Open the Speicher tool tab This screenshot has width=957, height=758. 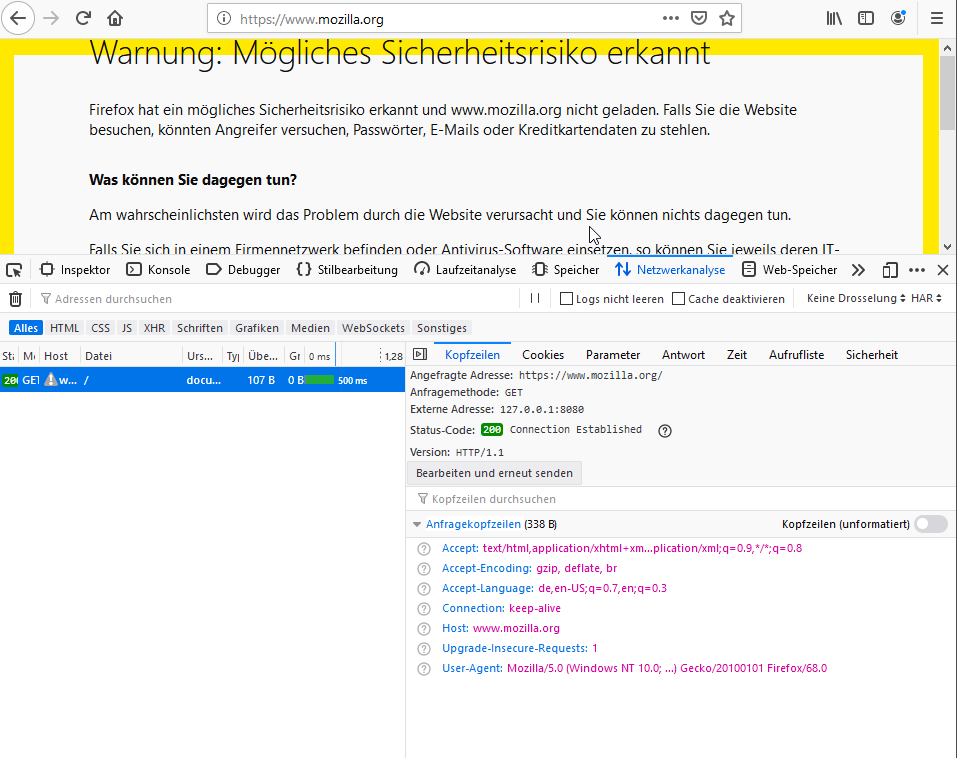565,270
